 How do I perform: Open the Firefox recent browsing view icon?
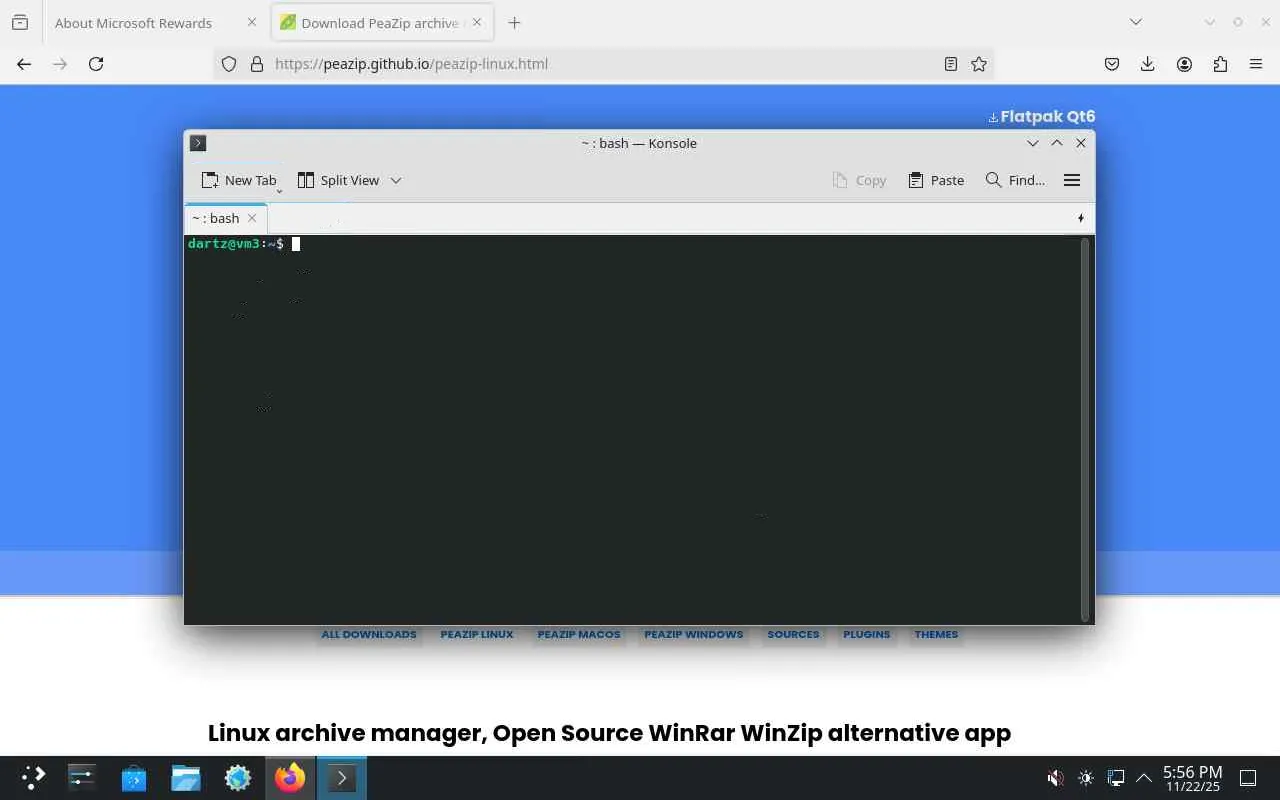click(x=20, y=22)
